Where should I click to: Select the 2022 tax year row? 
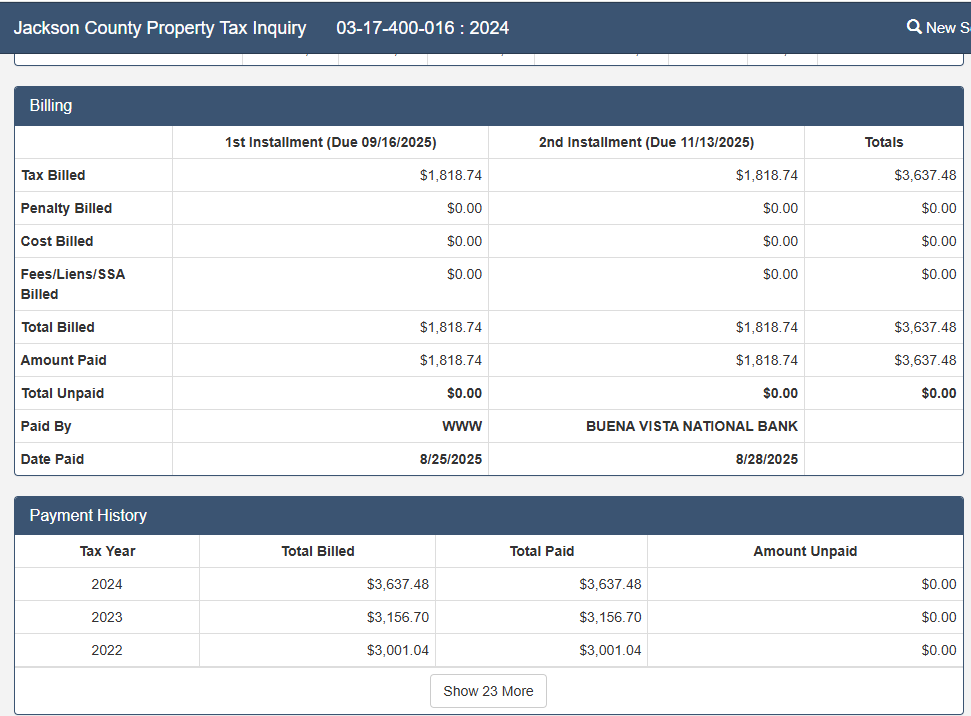[x=107, y=650]
